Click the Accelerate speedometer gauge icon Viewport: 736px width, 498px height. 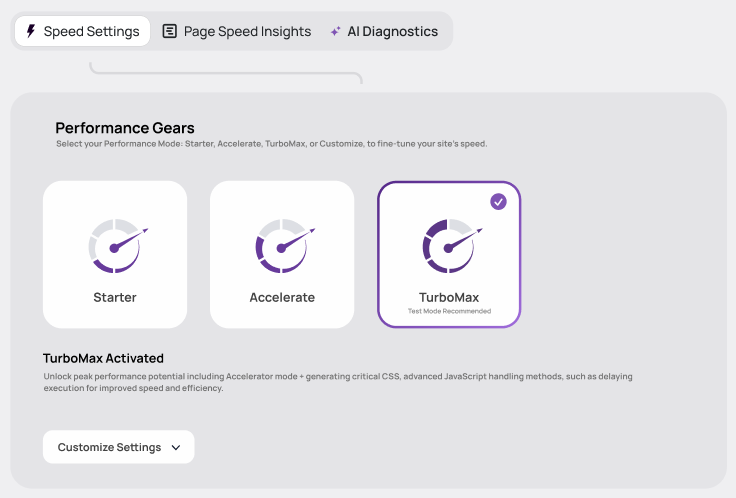pos(284,246)
